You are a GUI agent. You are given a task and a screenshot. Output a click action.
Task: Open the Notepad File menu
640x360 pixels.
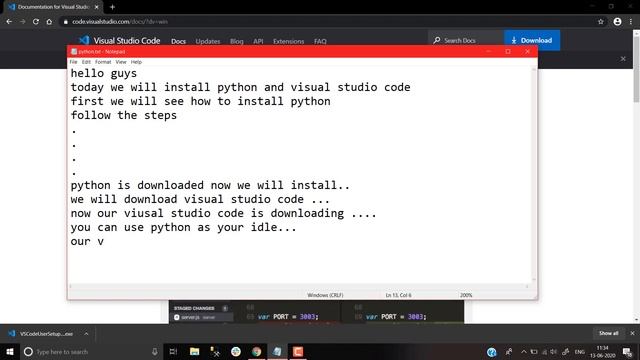point(73,62)
